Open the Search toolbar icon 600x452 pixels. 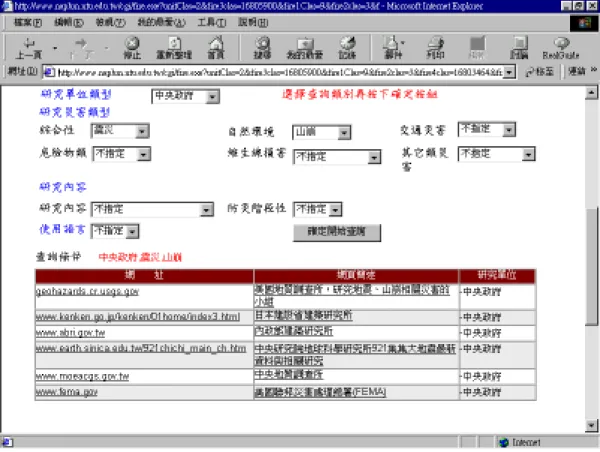click(262, 48)
